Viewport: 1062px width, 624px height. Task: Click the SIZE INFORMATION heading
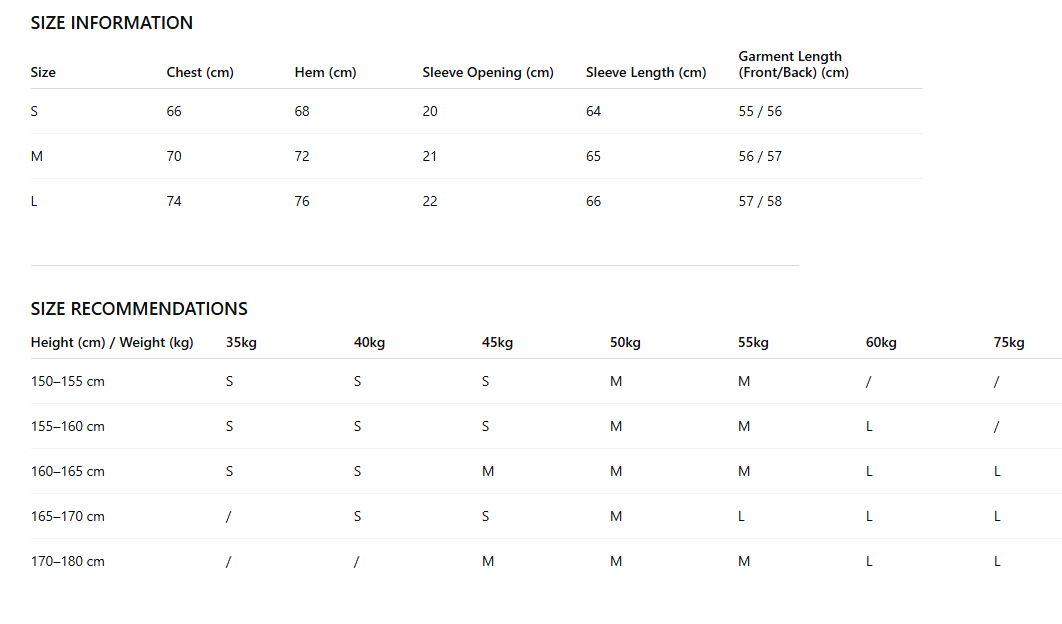click(x=112, y=23)
